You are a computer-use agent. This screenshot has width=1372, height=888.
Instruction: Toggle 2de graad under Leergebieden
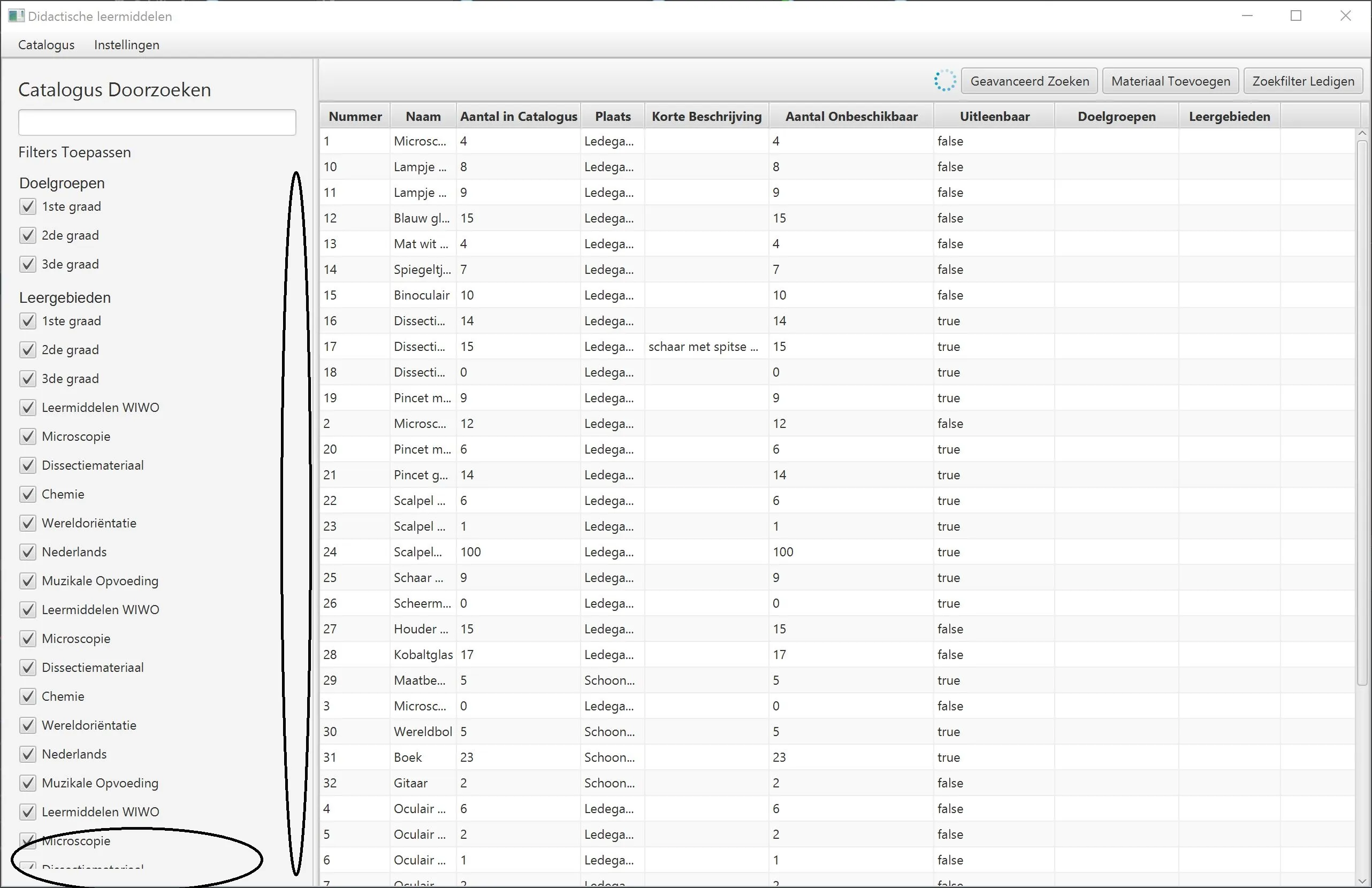tap(28, 350)
